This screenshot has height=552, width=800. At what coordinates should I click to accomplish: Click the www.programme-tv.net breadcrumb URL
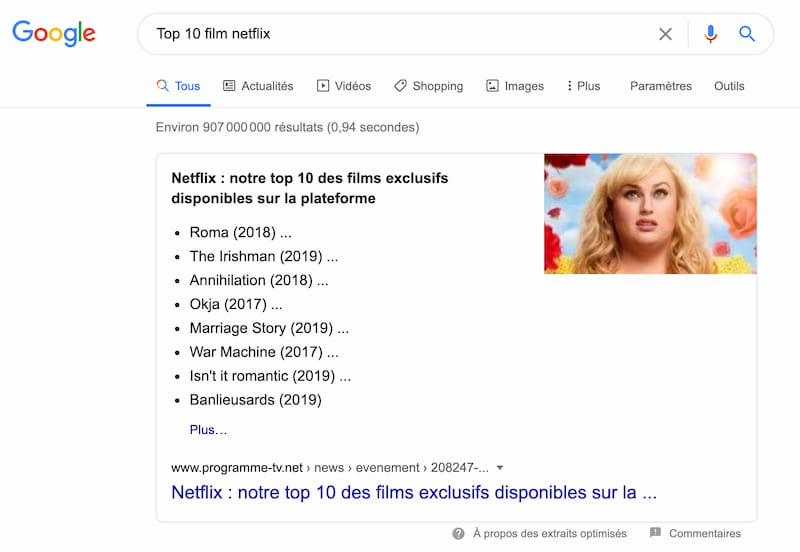tap(330, 468)
